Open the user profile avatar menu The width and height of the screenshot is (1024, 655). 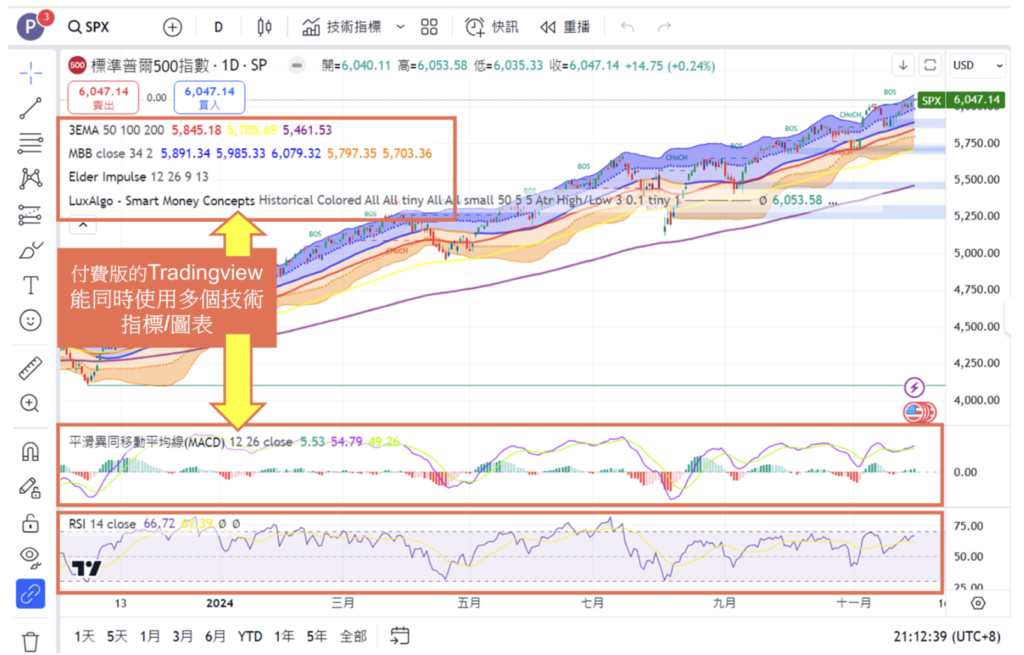pyautogui.click(x=30, y=27)
